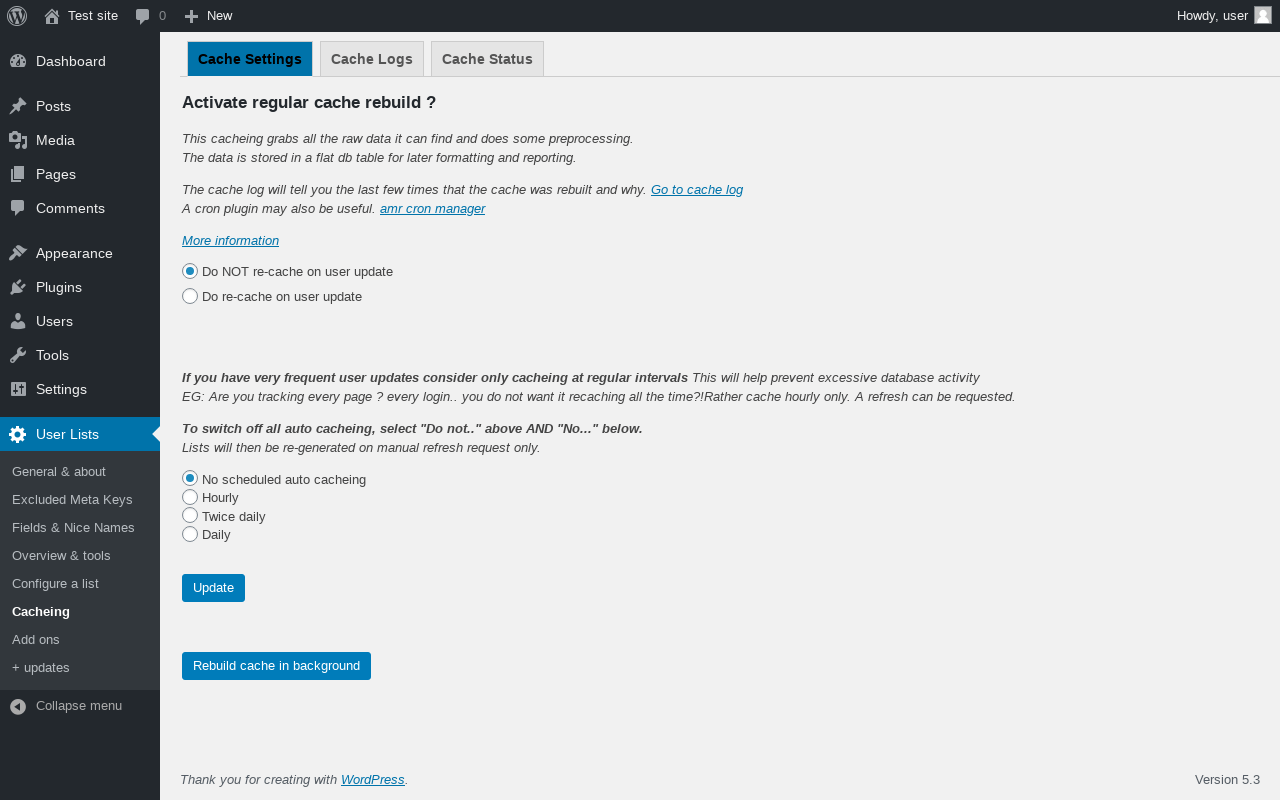Open the Dashboard speedometer icon
Viewport: 1280px width, 800px height.
click(x=18, y=61)
